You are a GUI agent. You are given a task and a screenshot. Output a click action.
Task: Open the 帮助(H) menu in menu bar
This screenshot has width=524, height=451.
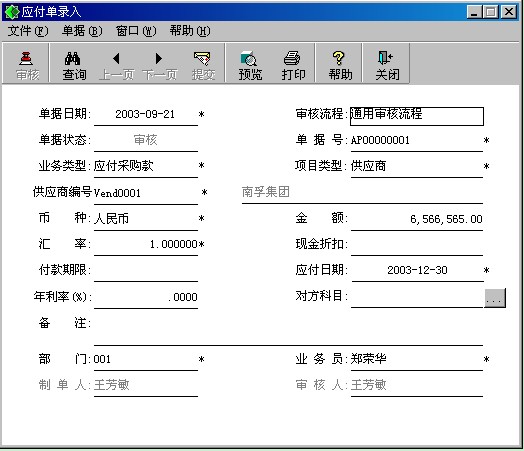coord(190,31)
